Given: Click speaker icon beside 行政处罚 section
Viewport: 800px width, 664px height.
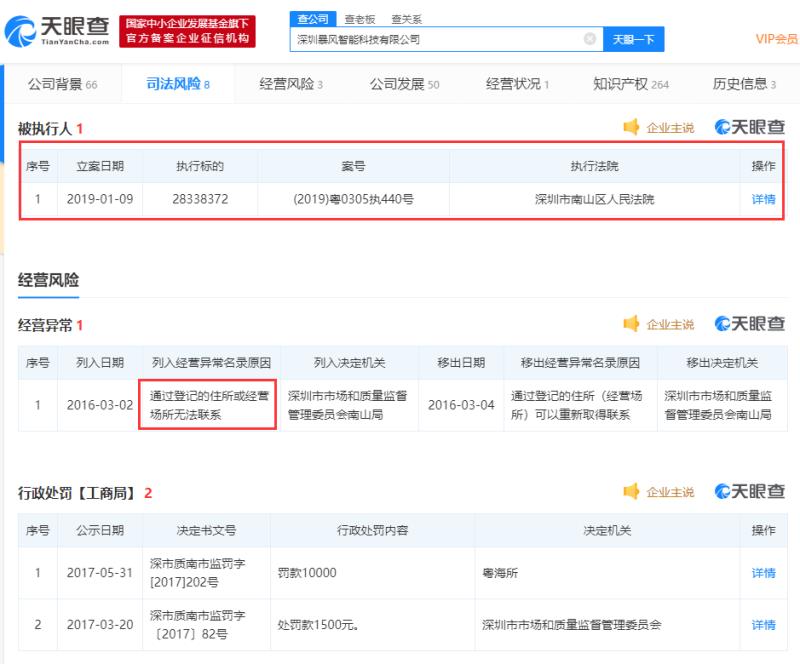Looking at the screenshot, I should [631, 491].
